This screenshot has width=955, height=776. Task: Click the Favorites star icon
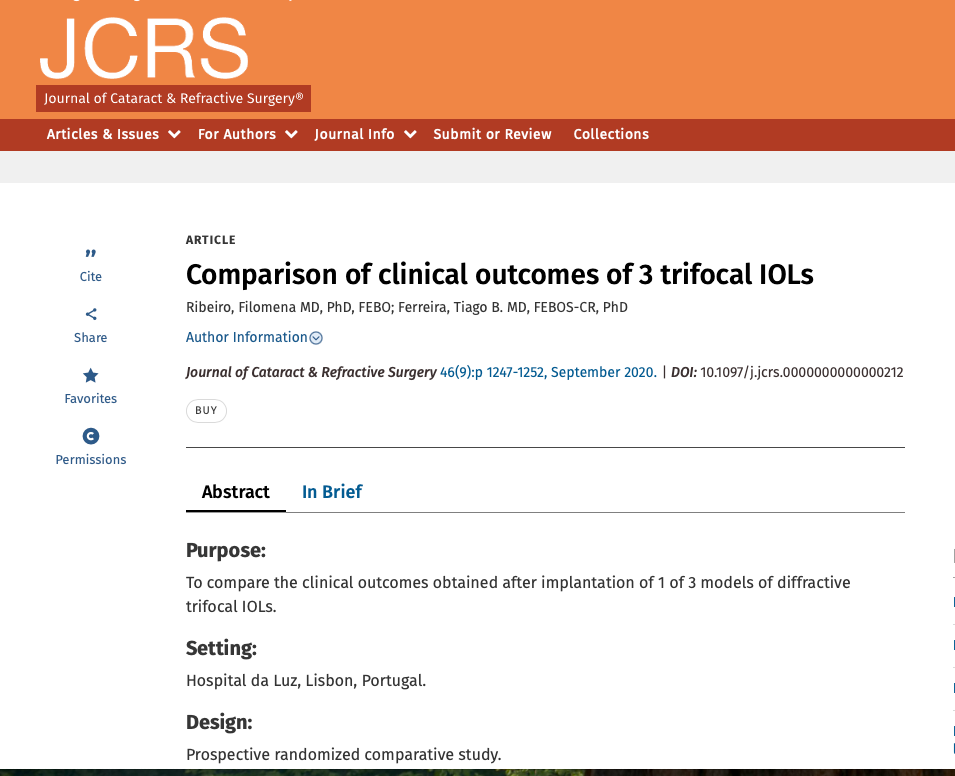click(91, 376)
